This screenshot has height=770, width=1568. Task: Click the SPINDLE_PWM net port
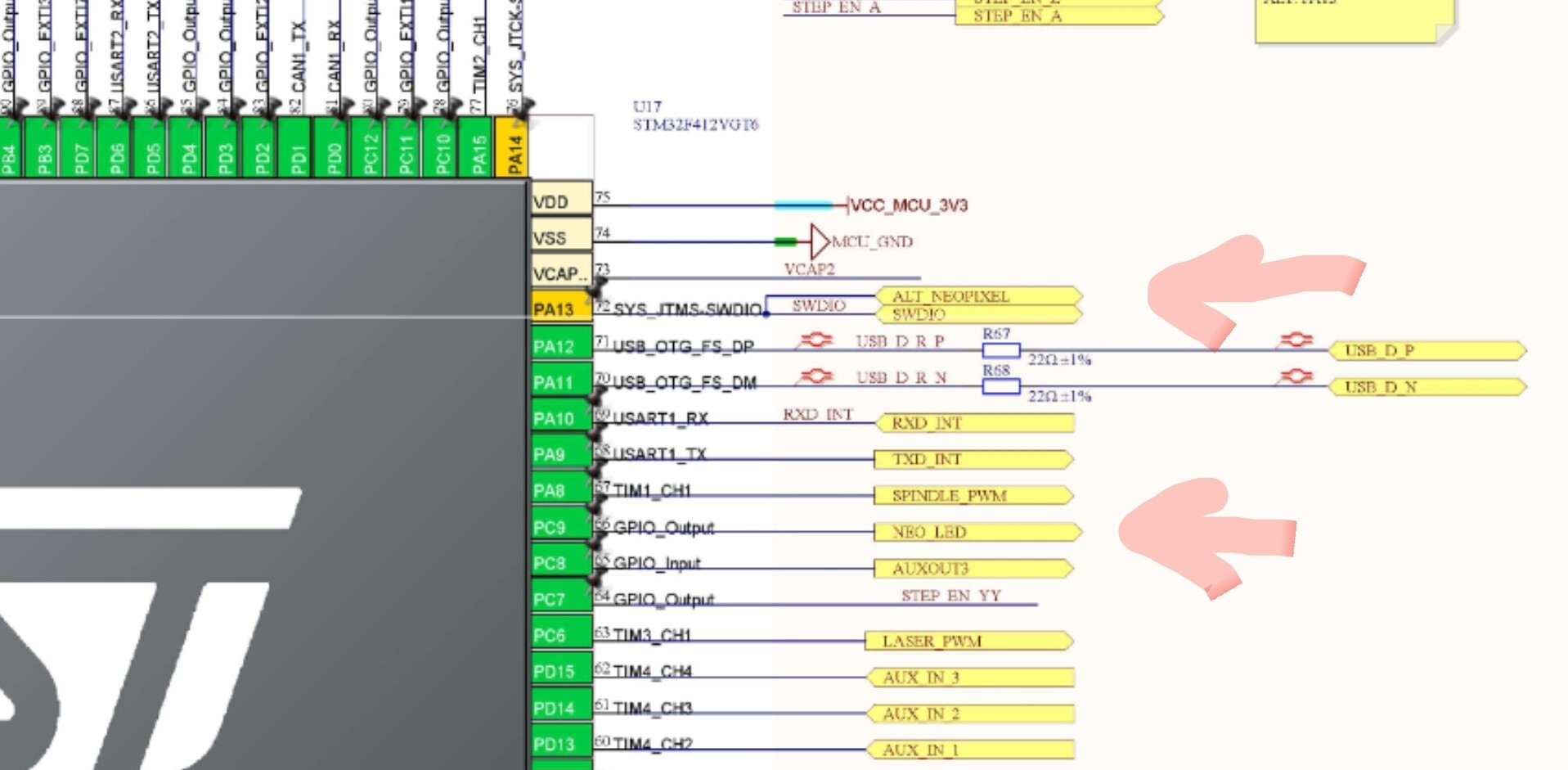pyautogui.click(x=972, y=495)
